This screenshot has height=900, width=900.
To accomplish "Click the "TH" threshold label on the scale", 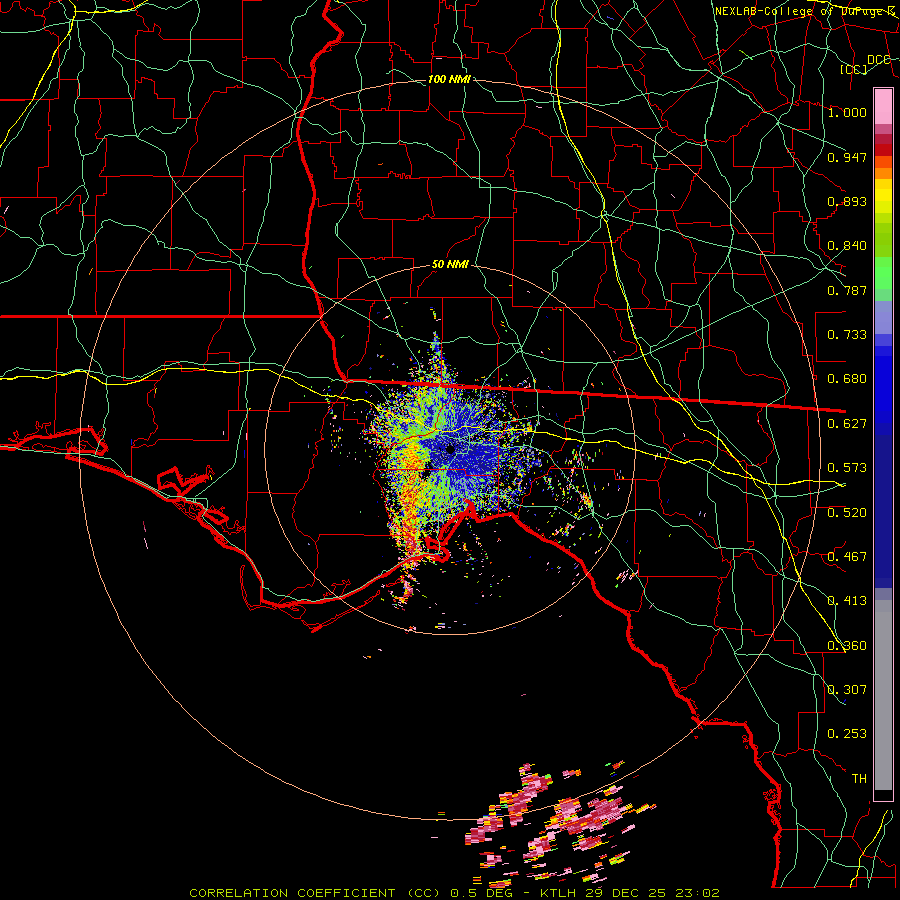I will (859, 779).
